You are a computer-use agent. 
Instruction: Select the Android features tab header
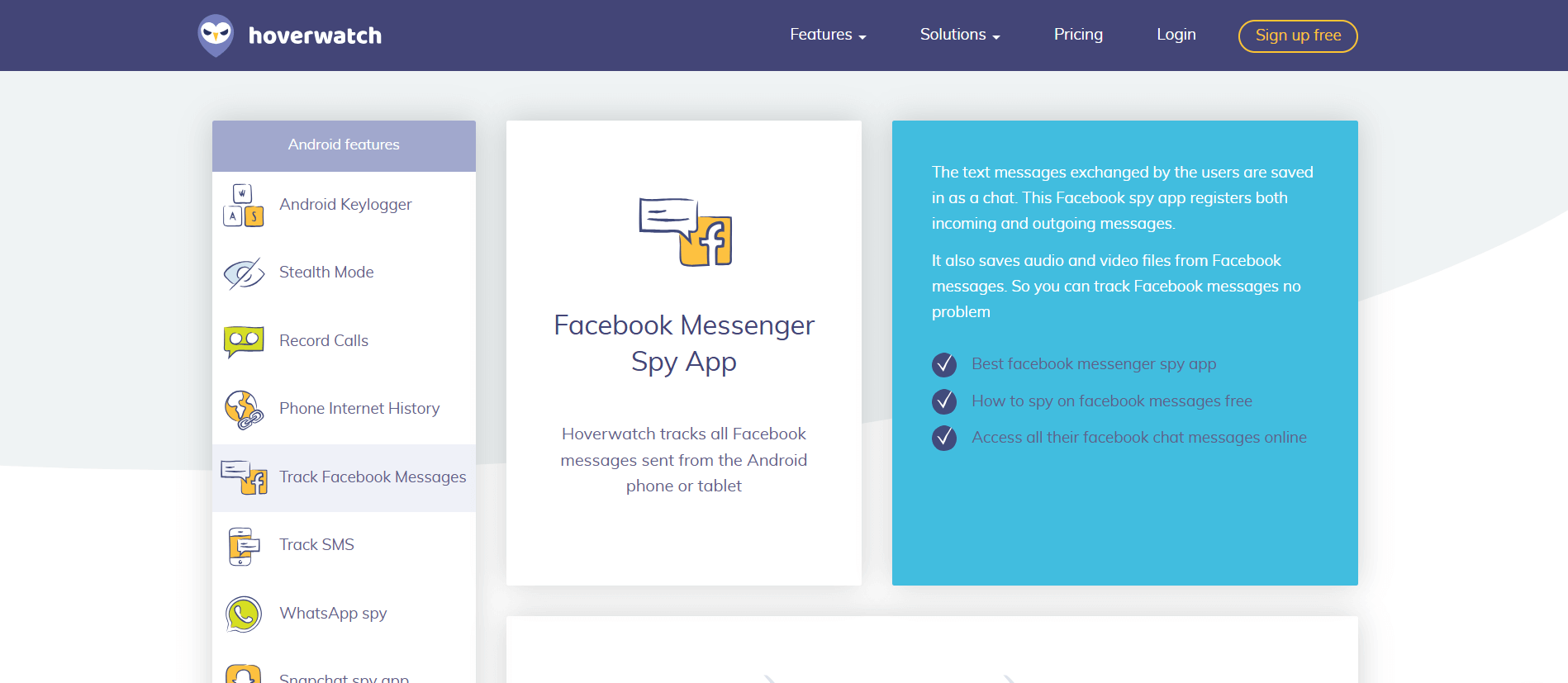coord(344,146)
